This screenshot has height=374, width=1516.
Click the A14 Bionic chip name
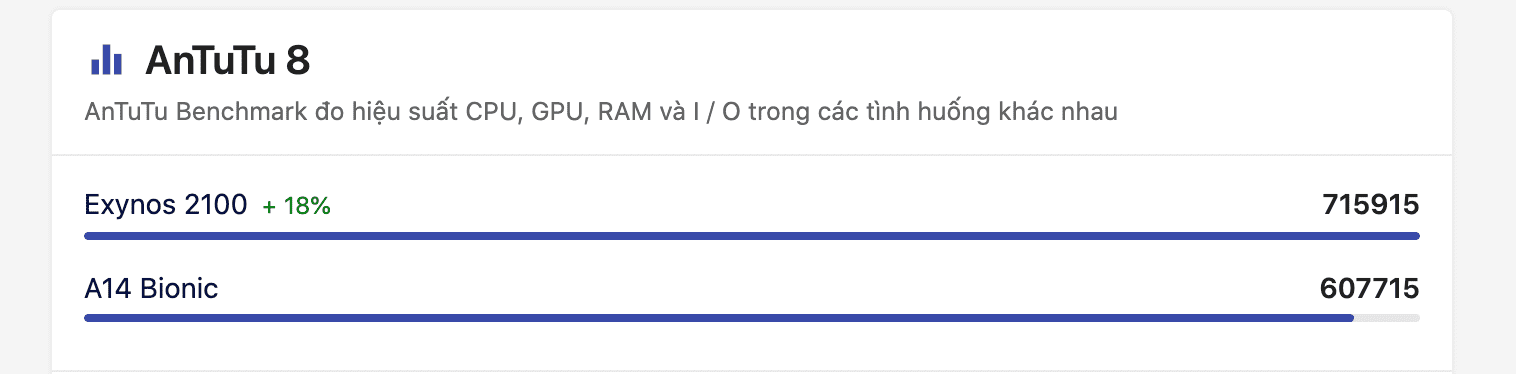click(151, 289)
